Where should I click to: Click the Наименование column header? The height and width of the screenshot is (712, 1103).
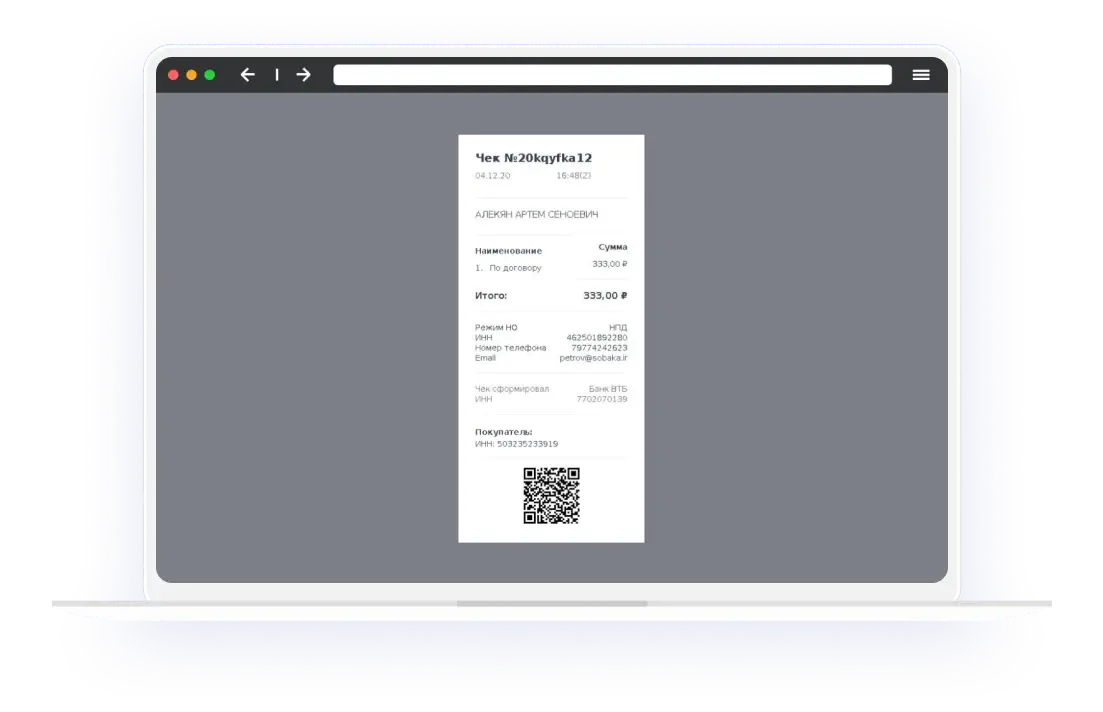coord(508,251)
